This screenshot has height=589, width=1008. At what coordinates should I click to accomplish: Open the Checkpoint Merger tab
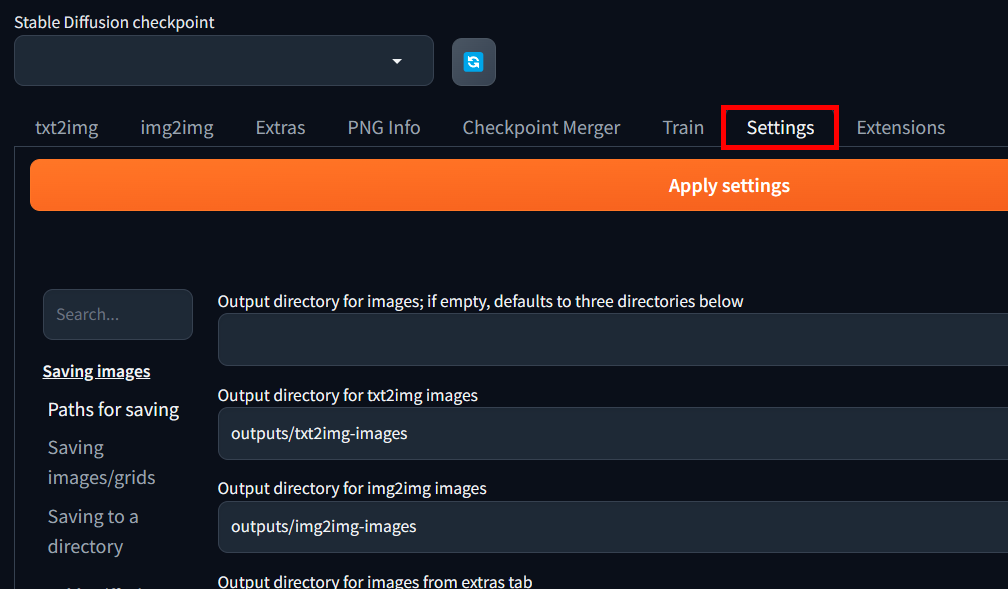[541, 128]
